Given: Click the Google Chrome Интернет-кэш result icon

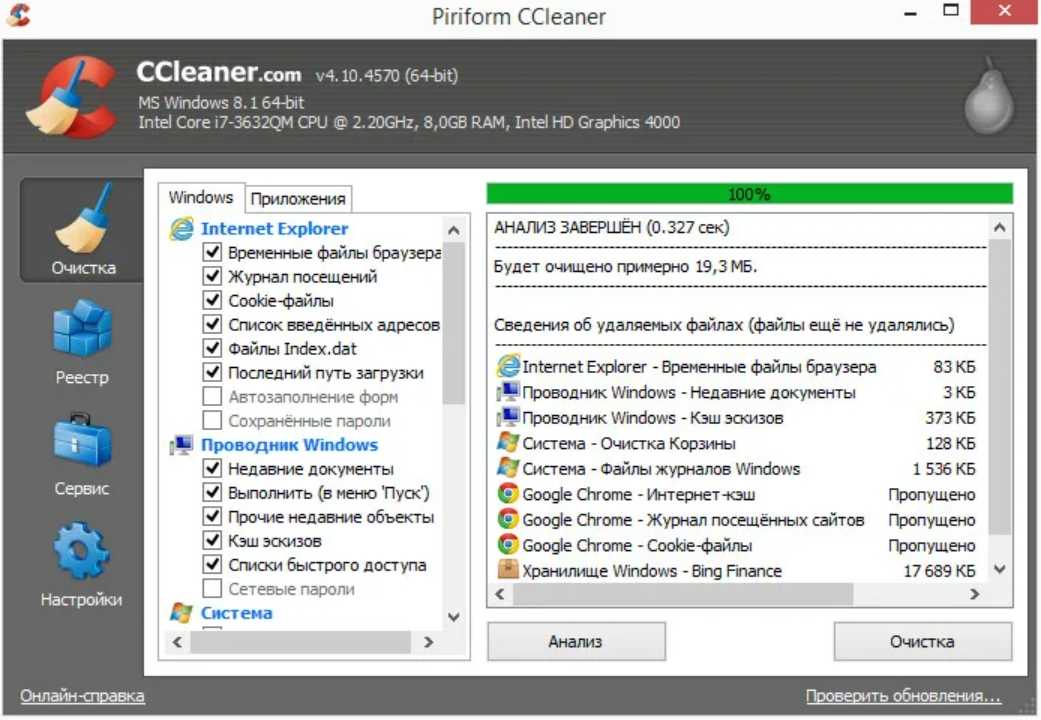Looking at the screenshot, I should click(508, 494).
